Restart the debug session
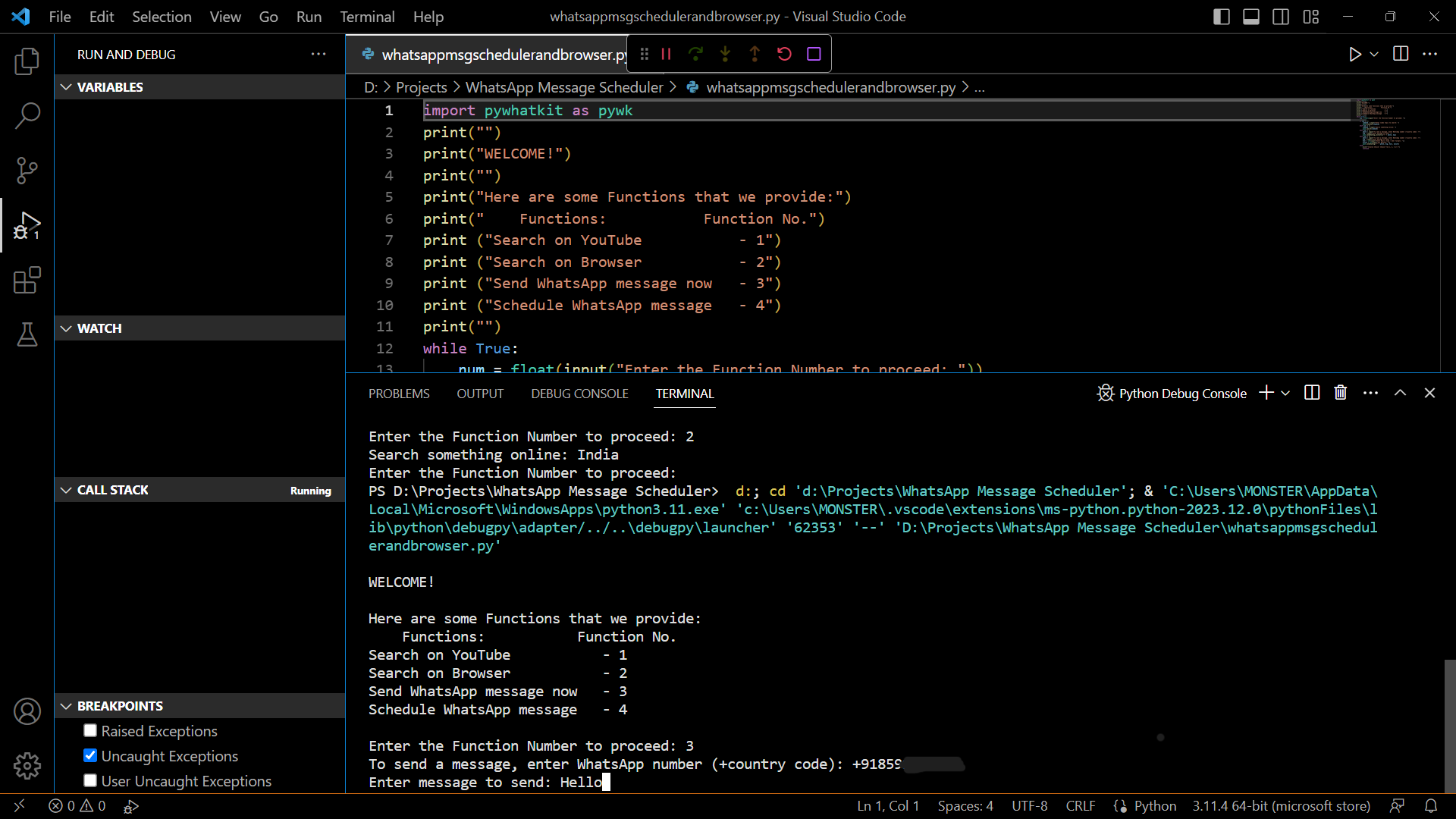This screenshot has height=819, width=1456. point(784,53)
